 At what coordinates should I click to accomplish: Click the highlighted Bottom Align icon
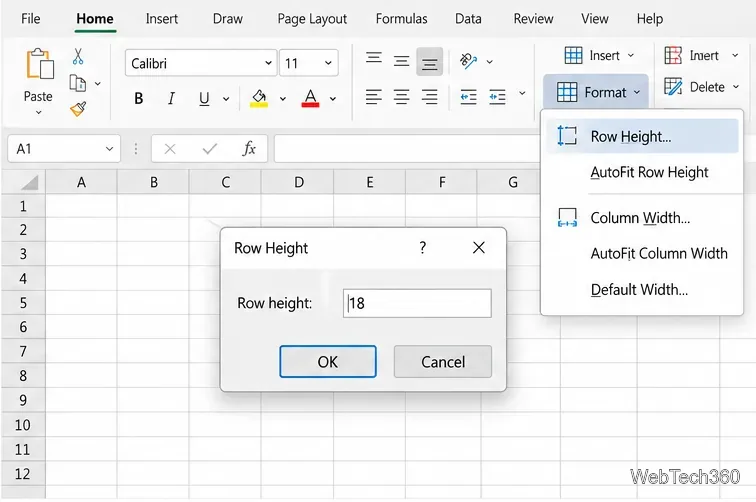coord(429,62)
